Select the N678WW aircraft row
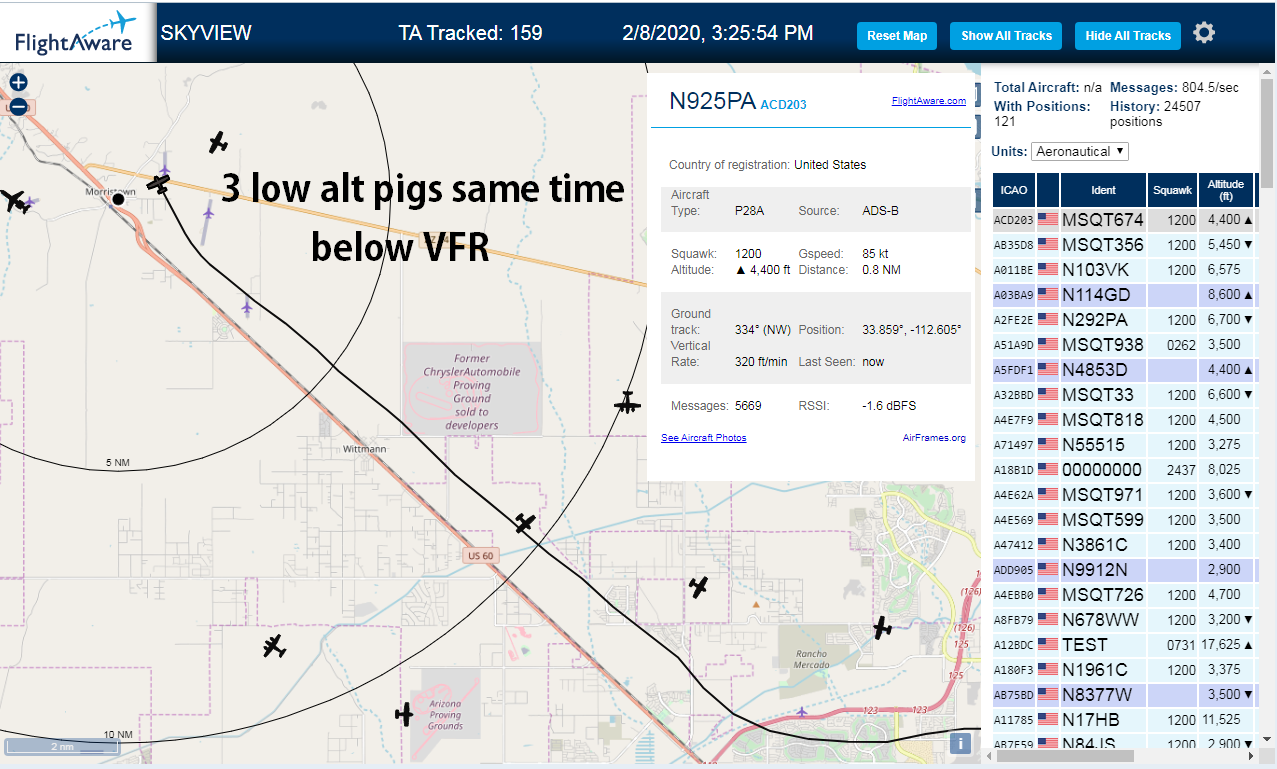1277x769 pixels. pyautogui.click(x=1124, y=619)
